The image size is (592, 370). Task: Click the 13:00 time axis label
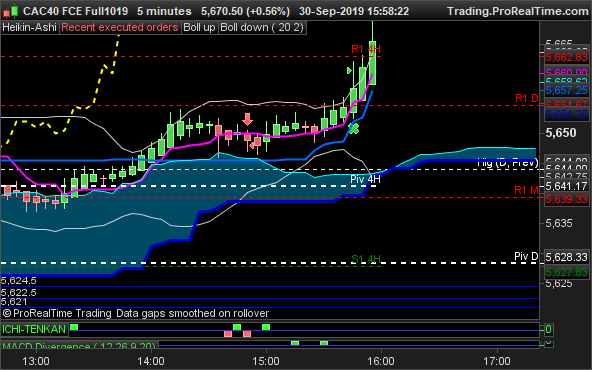tap(35, 361)
